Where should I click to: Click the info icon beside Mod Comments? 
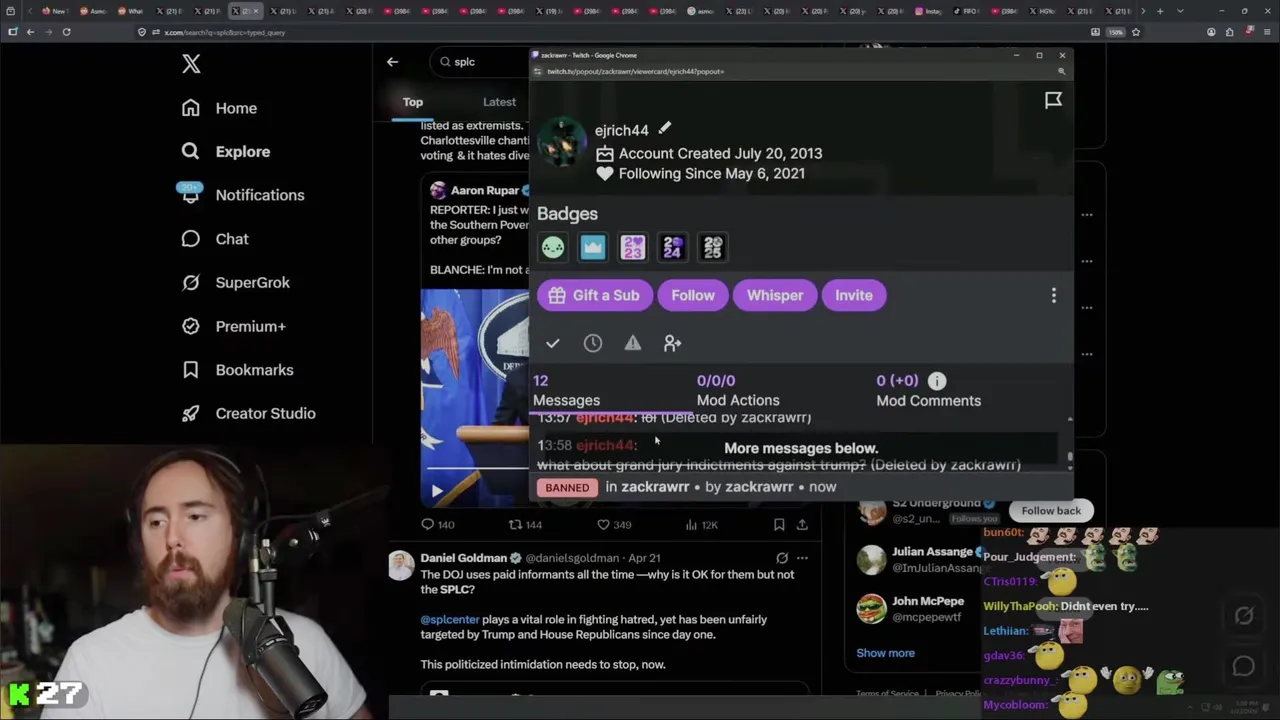(x=937, y=381)
